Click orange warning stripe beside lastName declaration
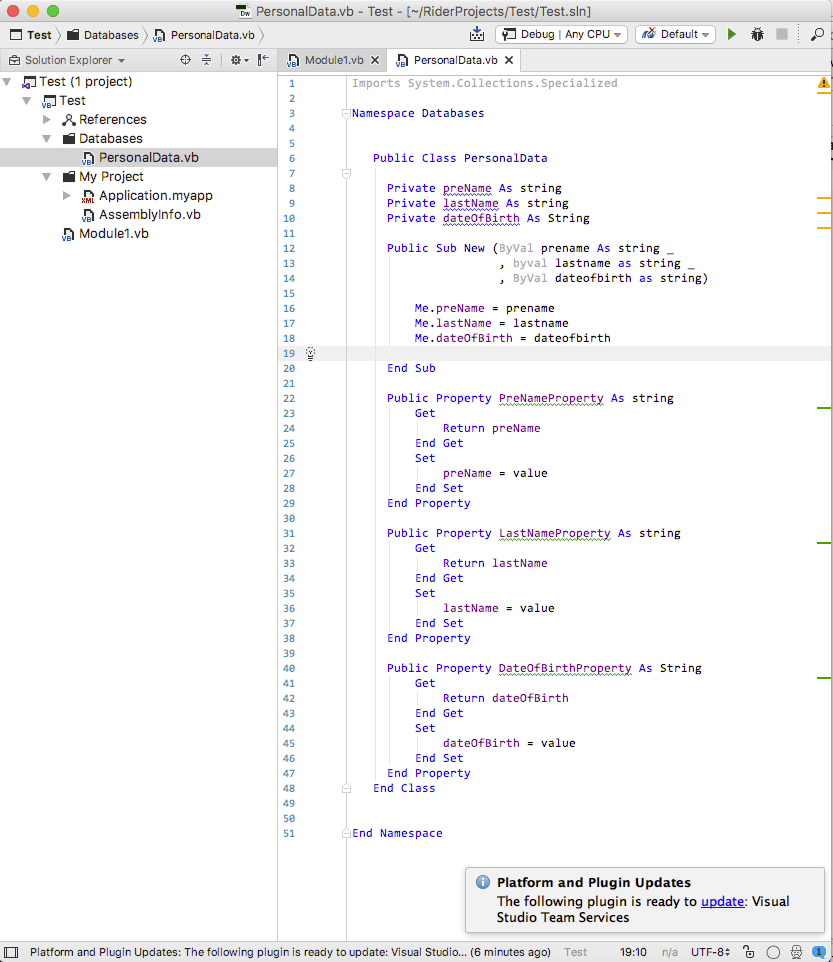The width and height of the screenshot is (833, 962). pos(824,212)
